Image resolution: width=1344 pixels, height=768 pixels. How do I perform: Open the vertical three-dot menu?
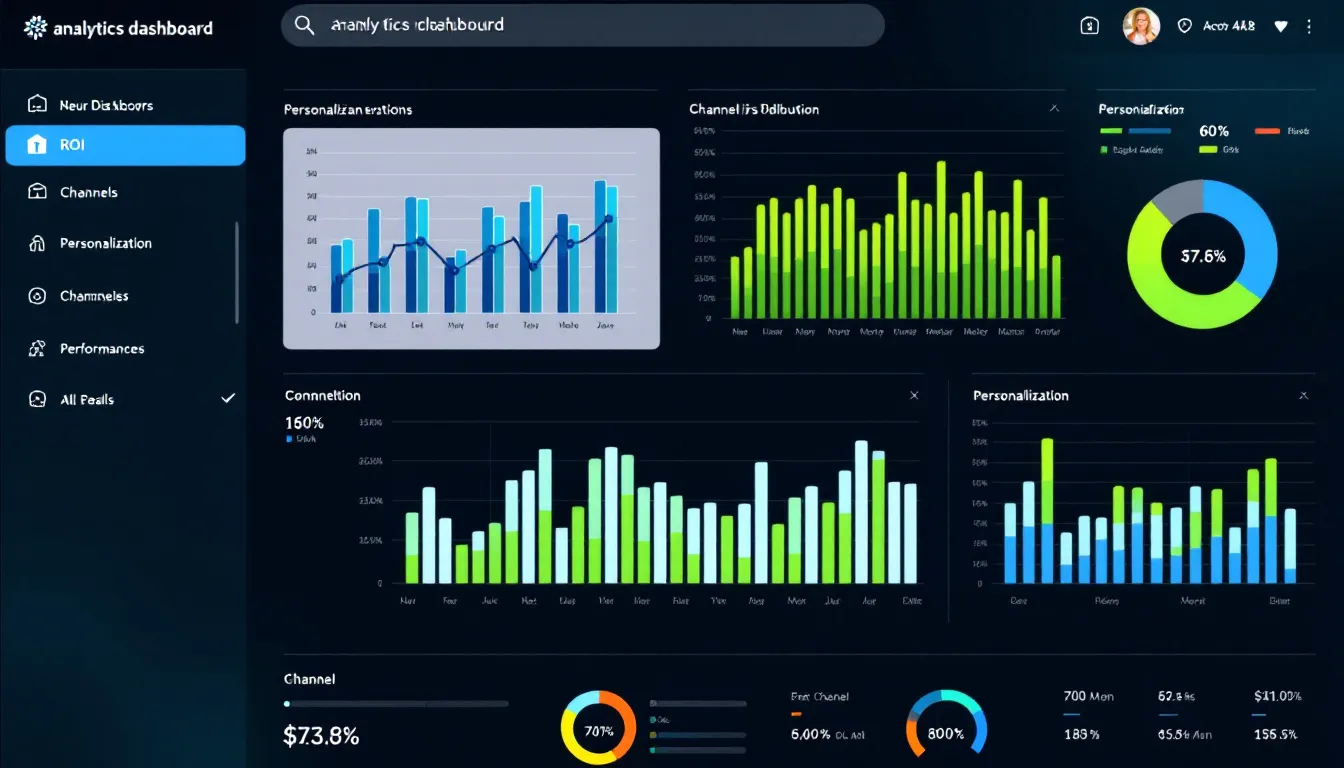[x=1309, y=27]
